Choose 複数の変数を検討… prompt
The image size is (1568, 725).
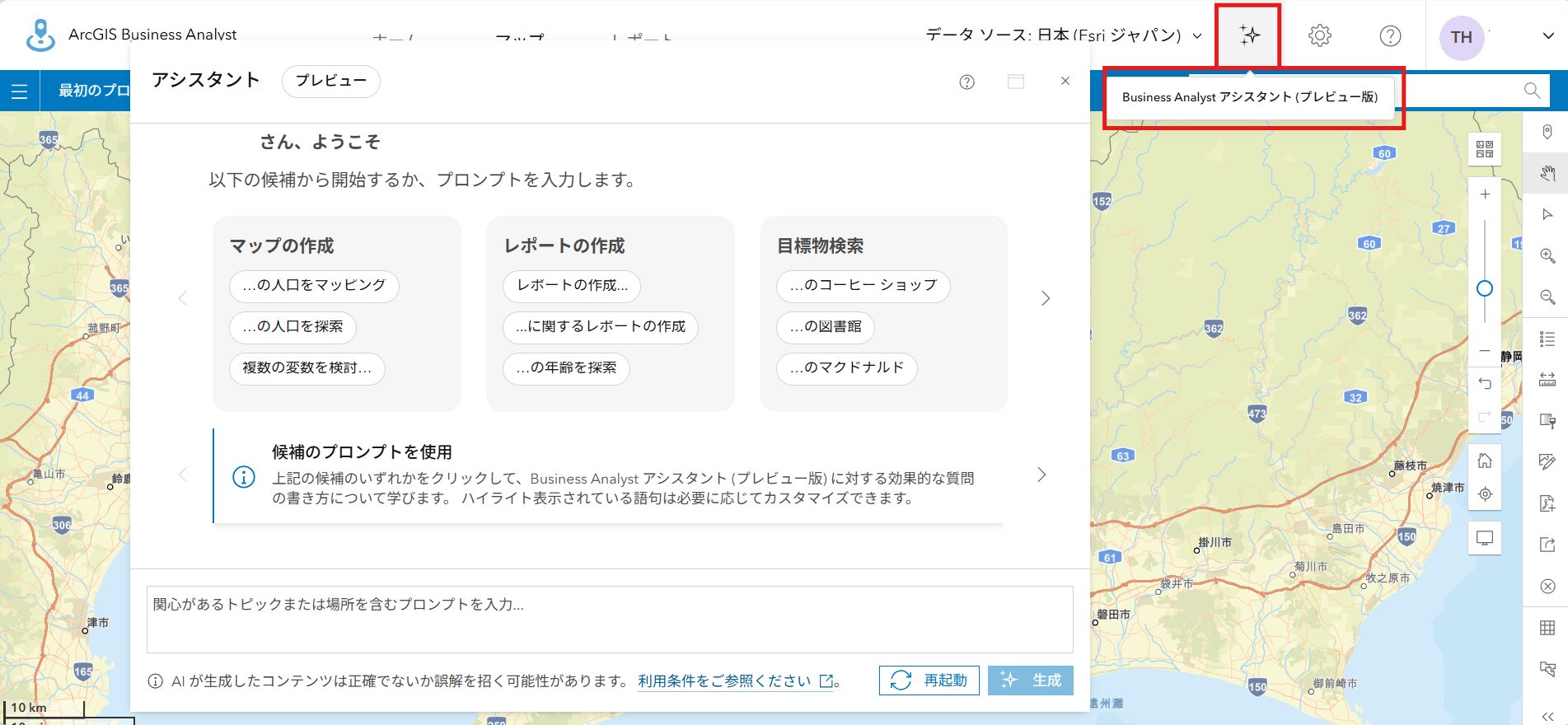tap(307, 368)
